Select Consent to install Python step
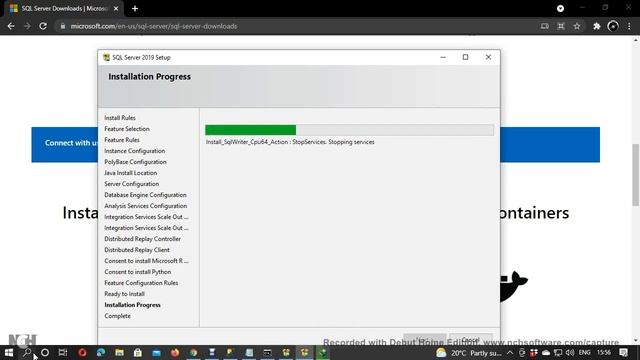This screenshot has height=360, width=640. 138,272
